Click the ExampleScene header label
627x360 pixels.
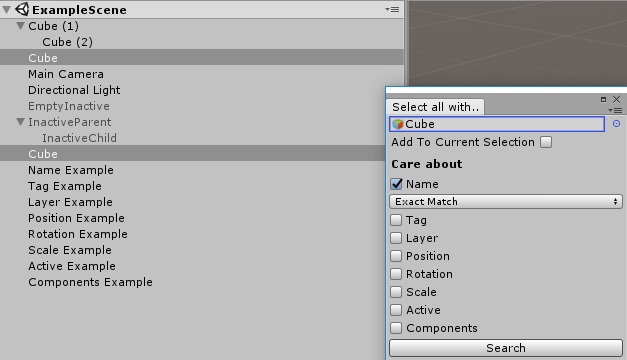[x=79, y=10]
